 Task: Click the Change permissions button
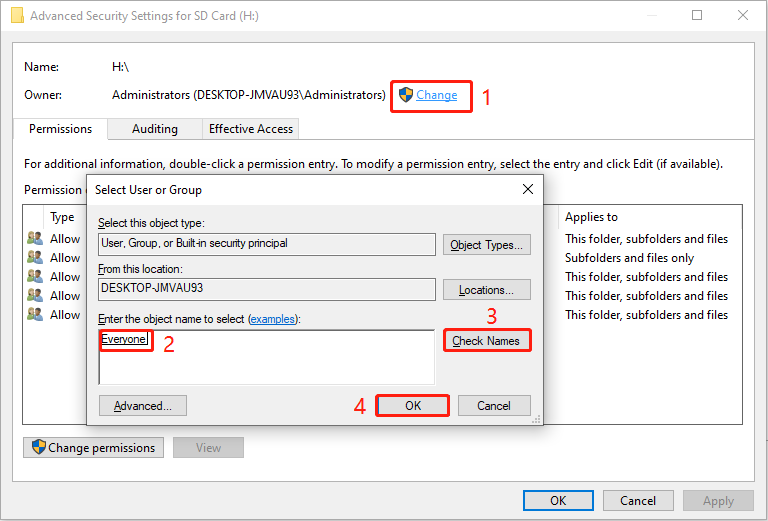point(94,448)
